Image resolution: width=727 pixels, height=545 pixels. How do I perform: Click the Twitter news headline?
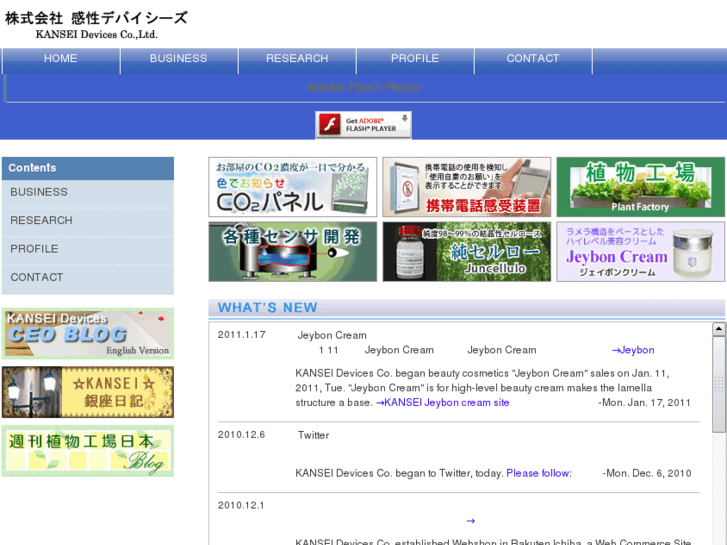click(313, 435)
